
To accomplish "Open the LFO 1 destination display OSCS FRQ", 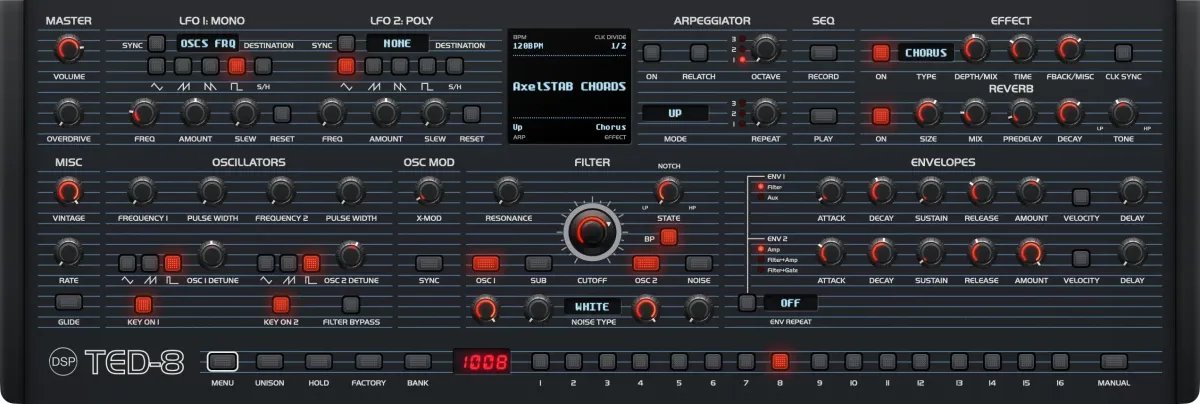I will coord(208,44).
